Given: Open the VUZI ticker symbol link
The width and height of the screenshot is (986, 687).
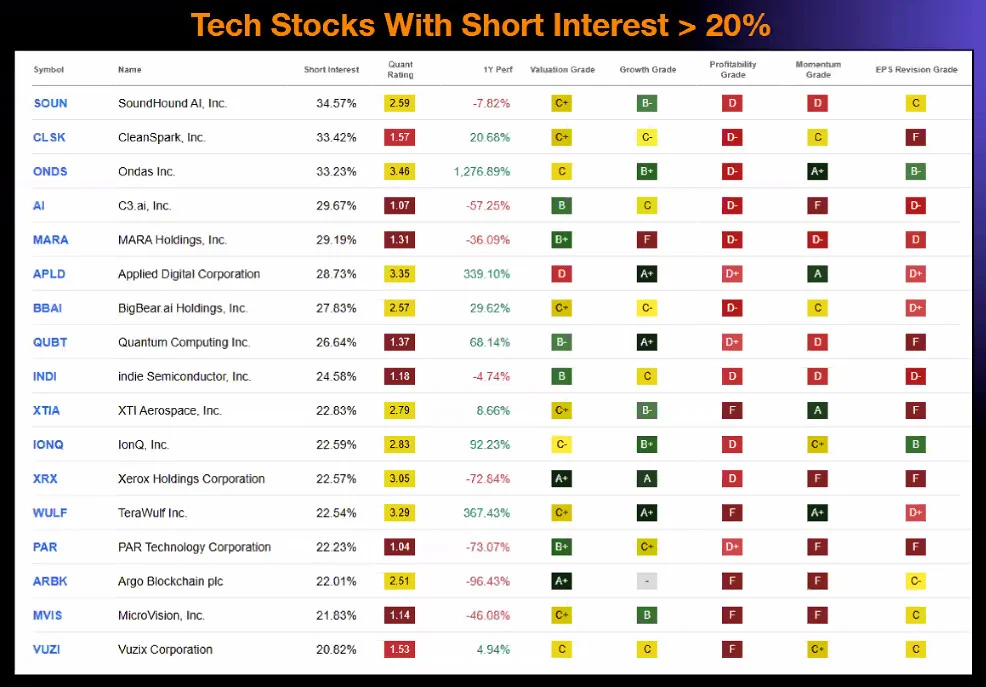Looking at the screenshot, I should (47, 650).
